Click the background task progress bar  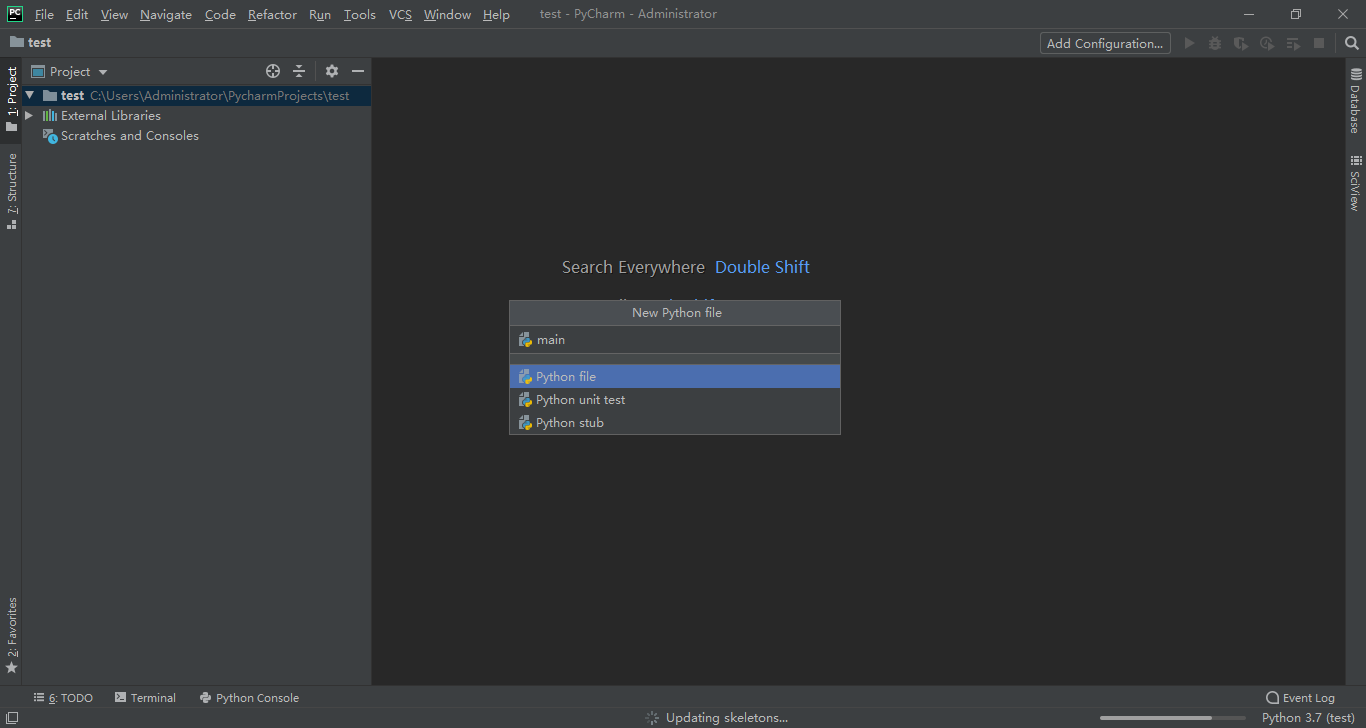pos(1172,717)
